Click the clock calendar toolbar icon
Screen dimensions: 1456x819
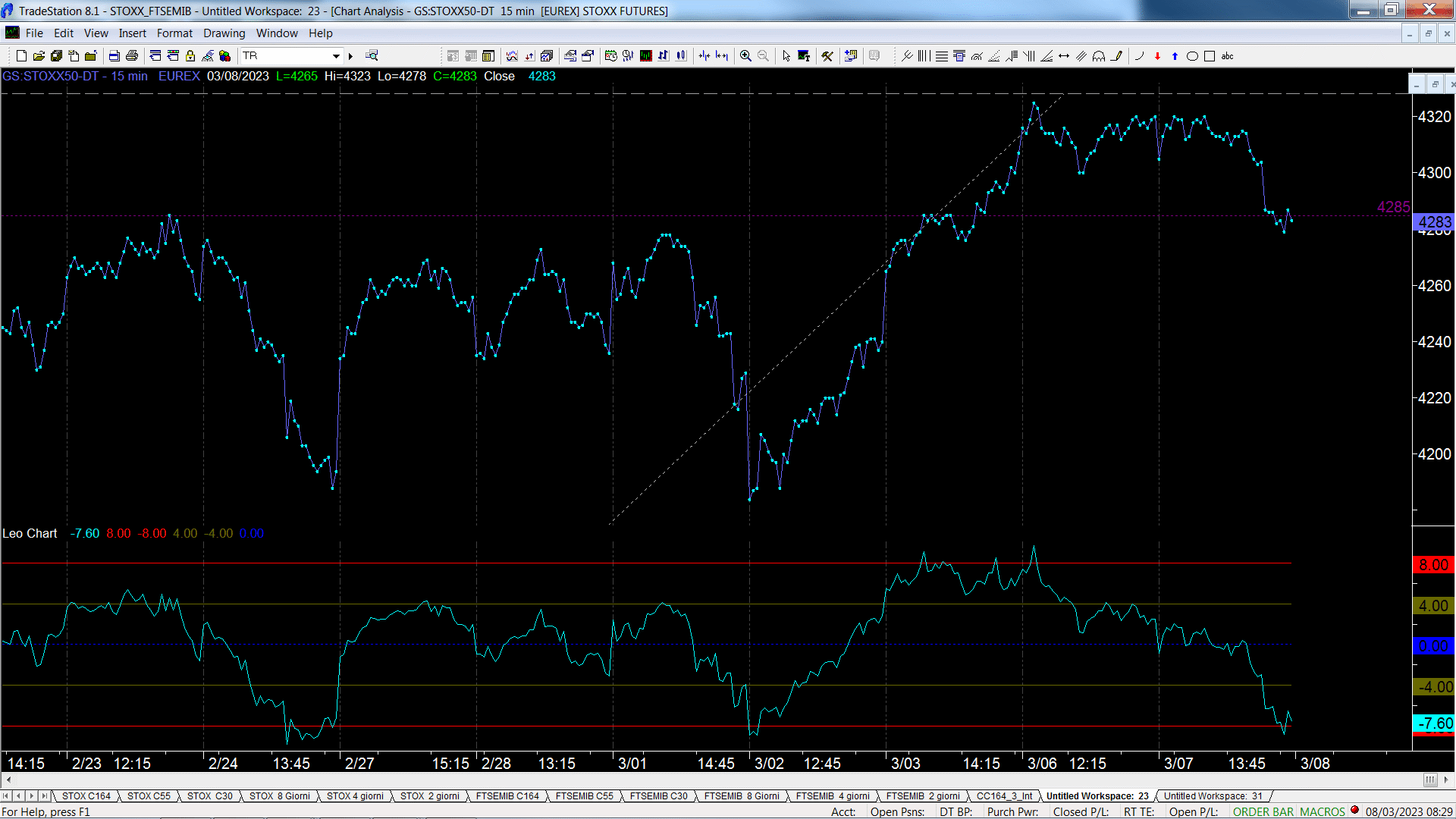611,56
